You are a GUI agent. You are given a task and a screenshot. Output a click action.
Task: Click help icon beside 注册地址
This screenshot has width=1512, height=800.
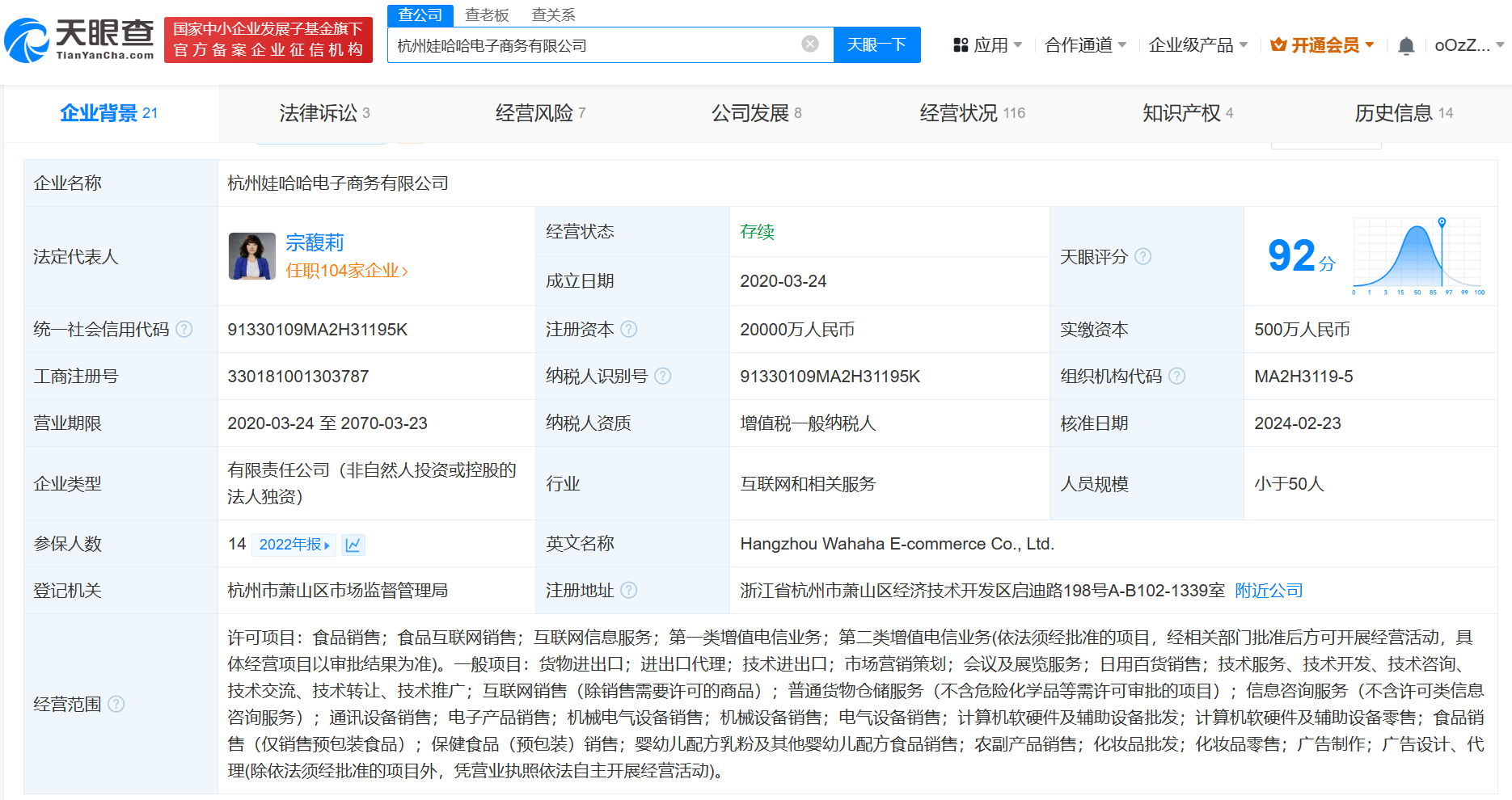[x=628, y=591]
